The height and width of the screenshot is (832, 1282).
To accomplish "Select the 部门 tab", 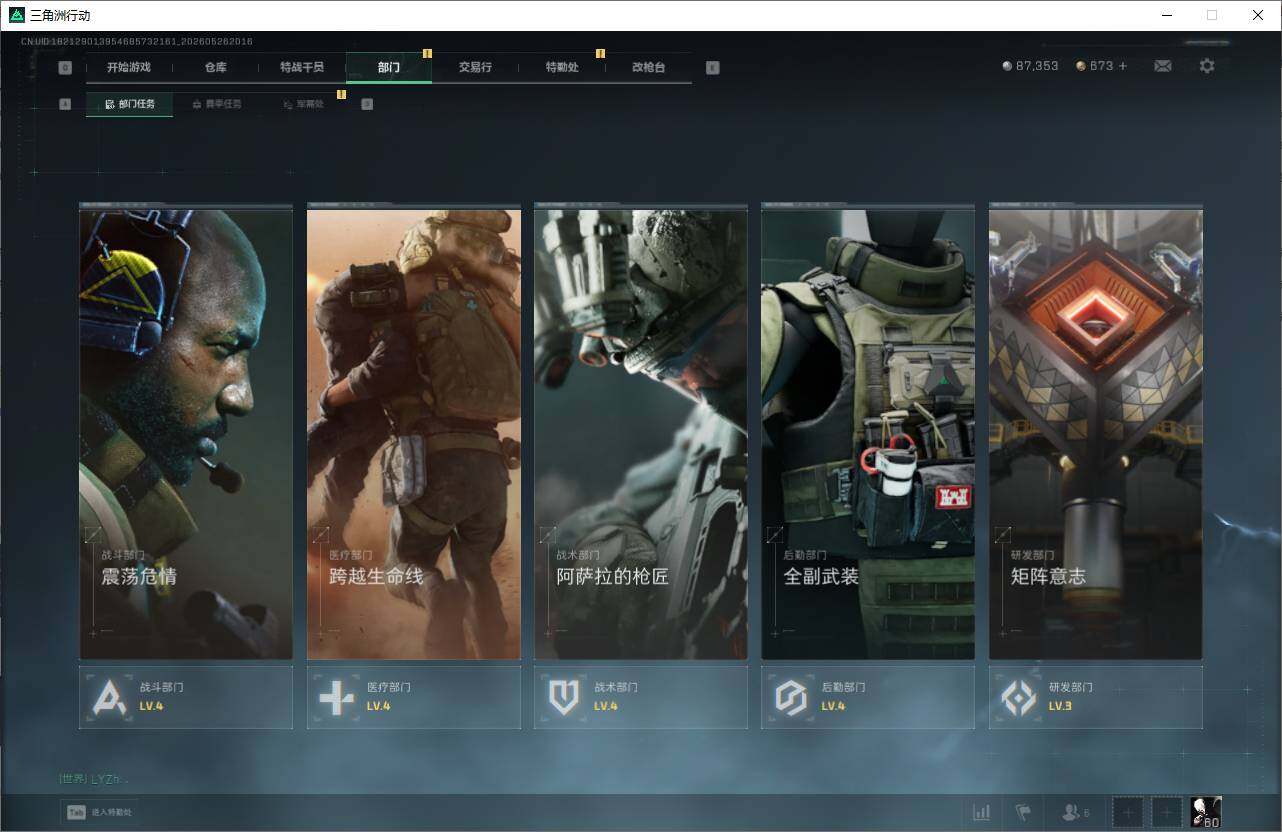I will pos(389,68).
